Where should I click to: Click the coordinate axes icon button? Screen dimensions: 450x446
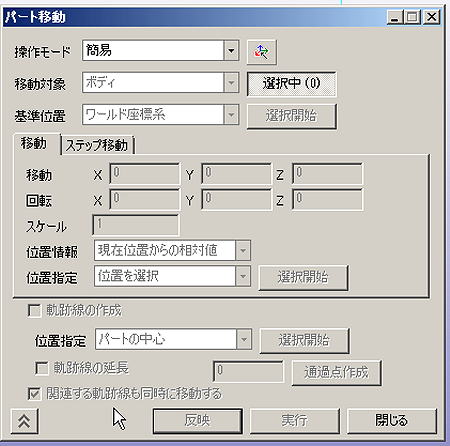click(262, 52)
